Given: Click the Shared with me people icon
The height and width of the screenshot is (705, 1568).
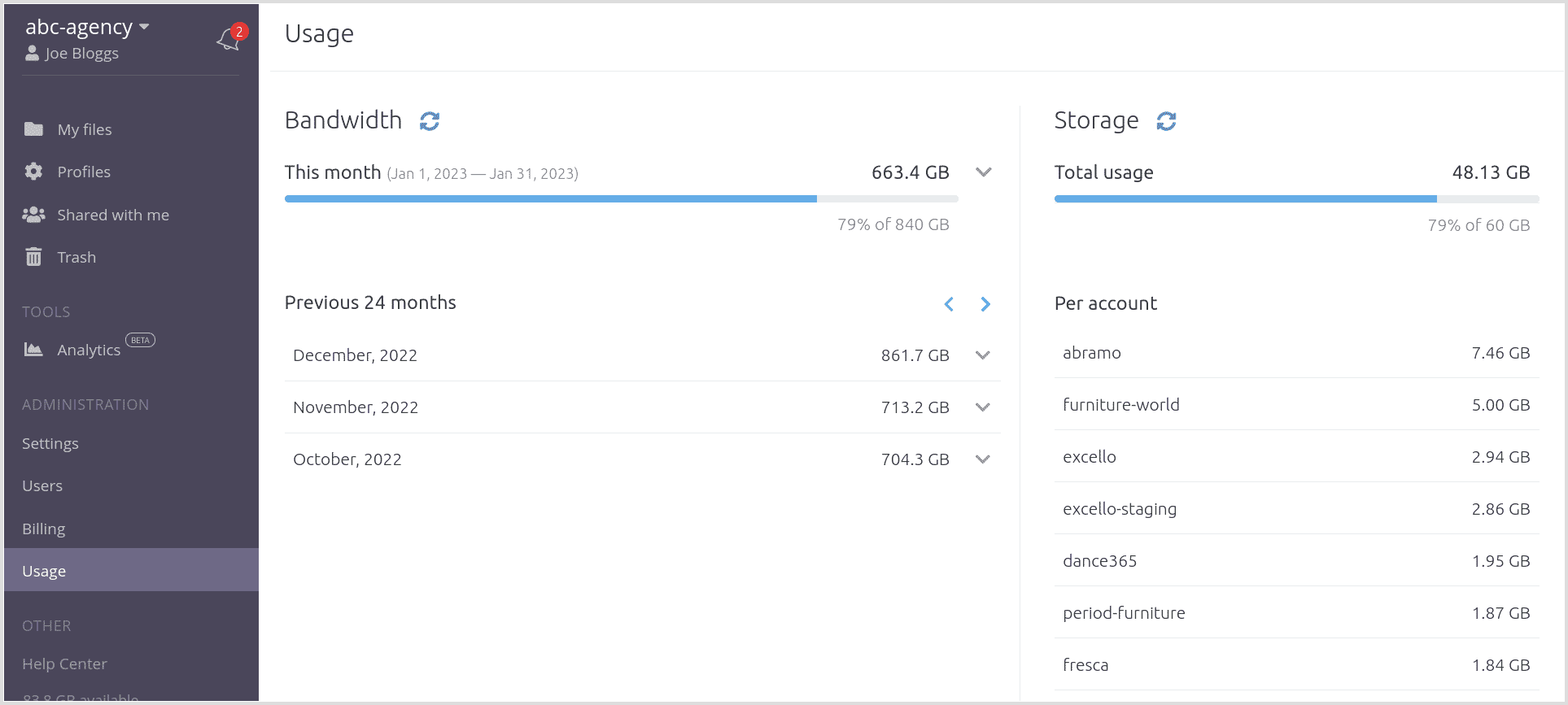Looking at the screenshot, I should coord(33,215).
